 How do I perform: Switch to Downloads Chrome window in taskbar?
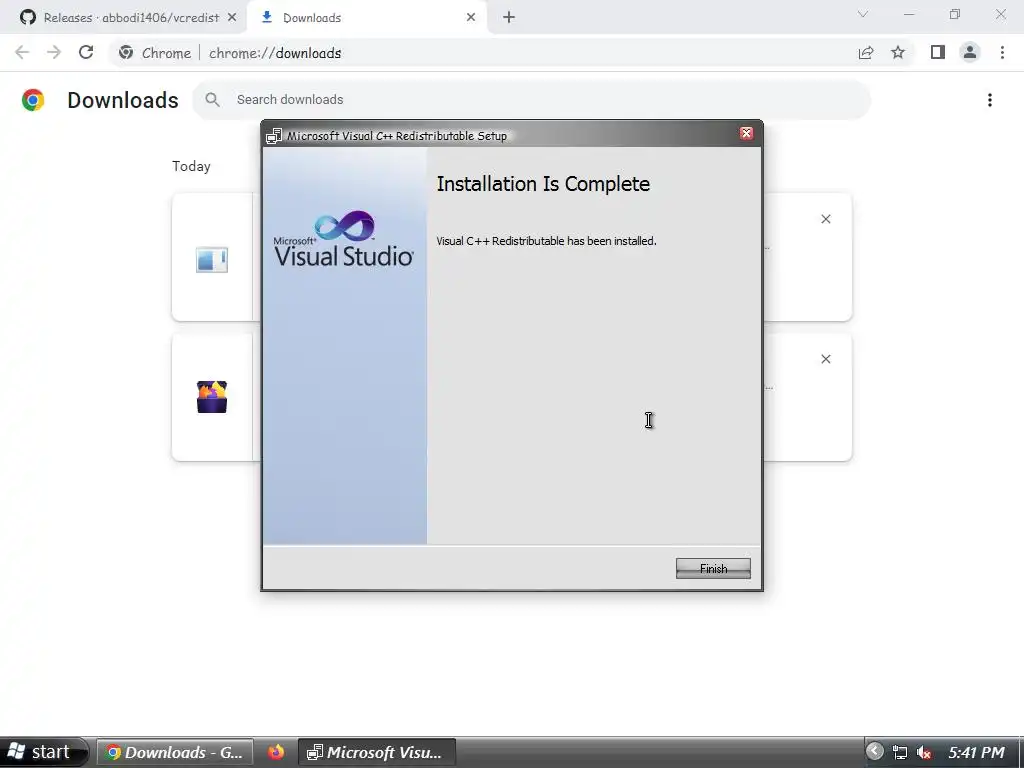coord(175,752)
